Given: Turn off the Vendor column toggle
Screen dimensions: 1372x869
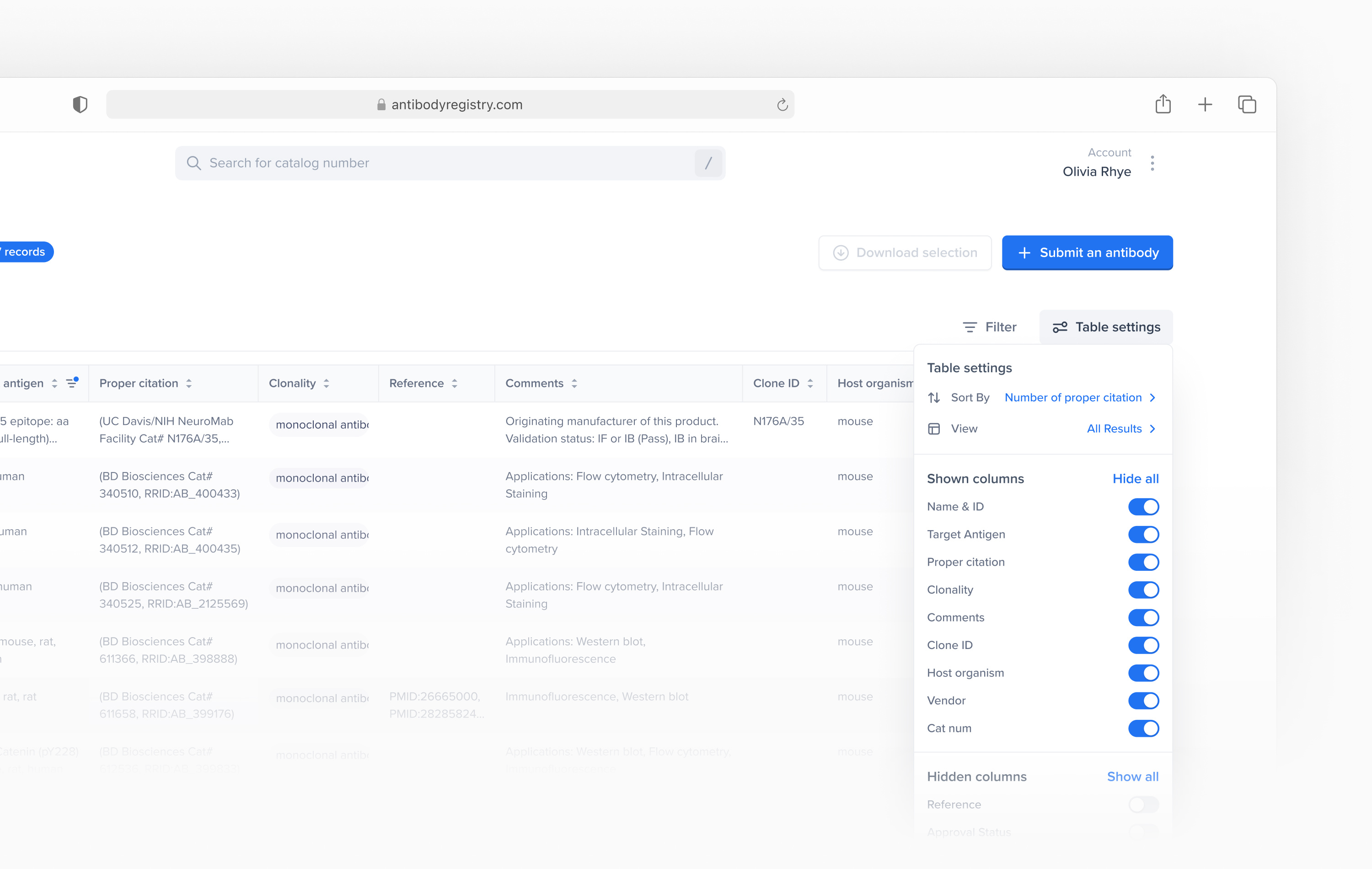Looking at the screenshot, I should pyautogui.click(x=1143, y=701).
